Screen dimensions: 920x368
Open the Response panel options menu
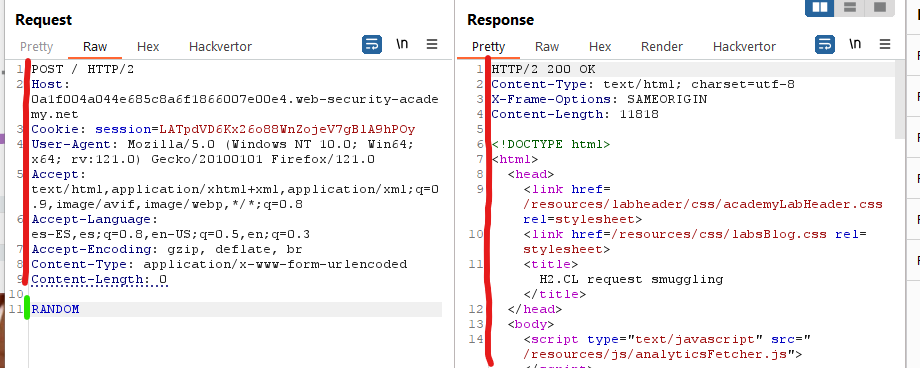(885, 45)
